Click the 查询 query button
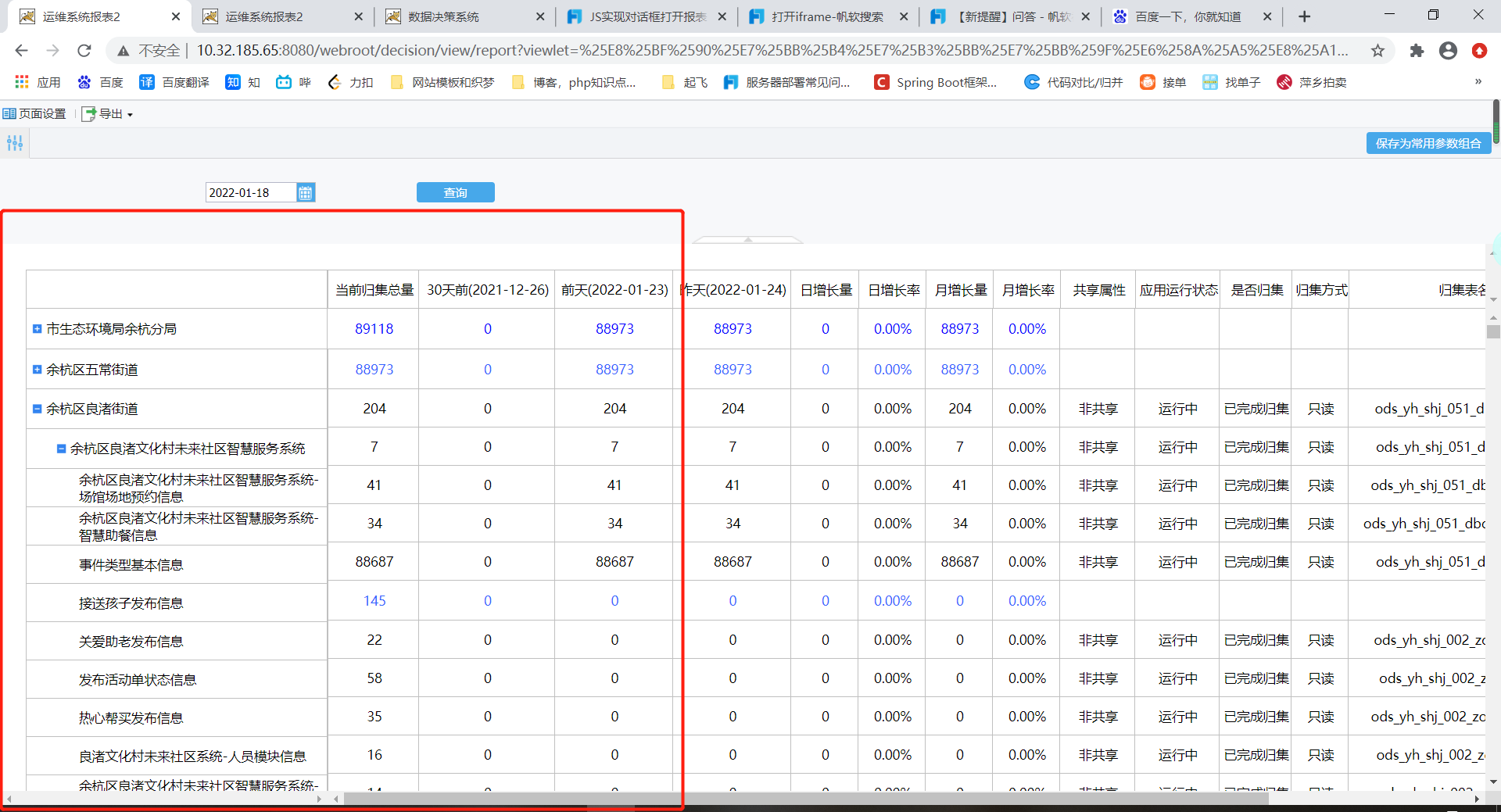 coord(456,192)
